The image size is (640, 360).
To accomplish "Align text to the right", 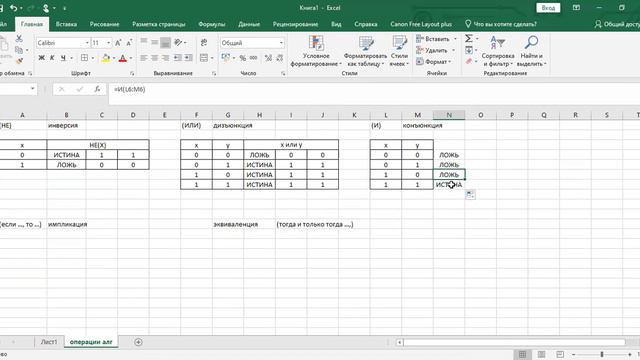I will (x=165, y=58).
